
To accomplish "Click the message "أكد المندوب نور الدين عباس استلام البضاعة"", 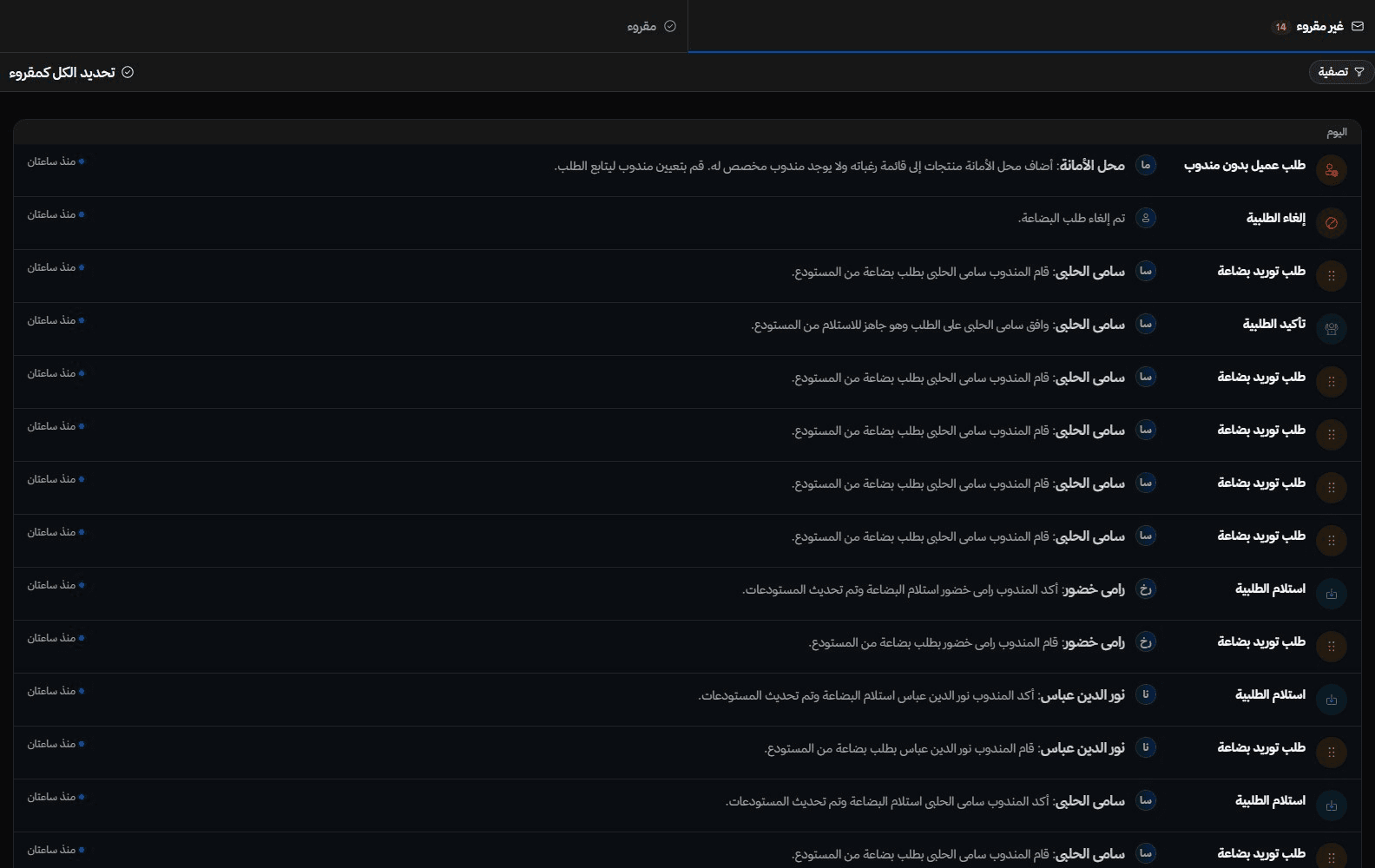I will [866, 695].
